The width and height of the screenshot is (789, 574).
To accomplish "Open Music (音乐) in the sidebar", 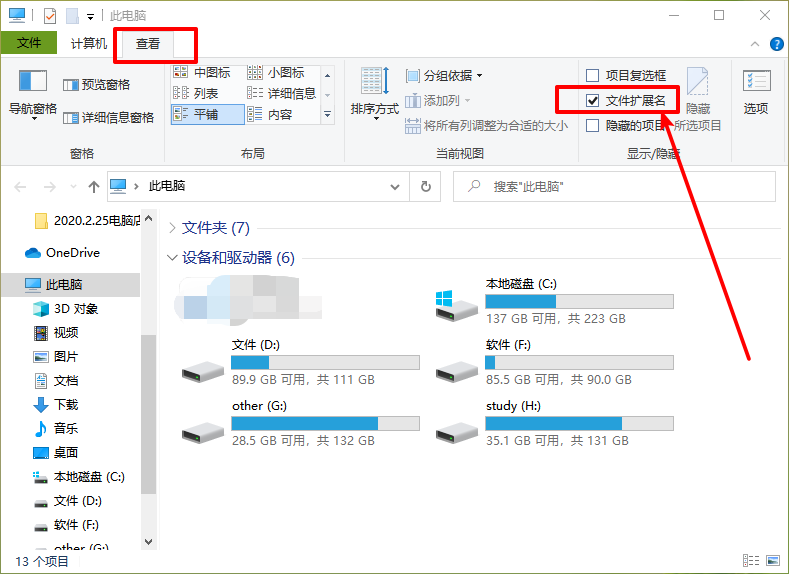I will point(56,429).
